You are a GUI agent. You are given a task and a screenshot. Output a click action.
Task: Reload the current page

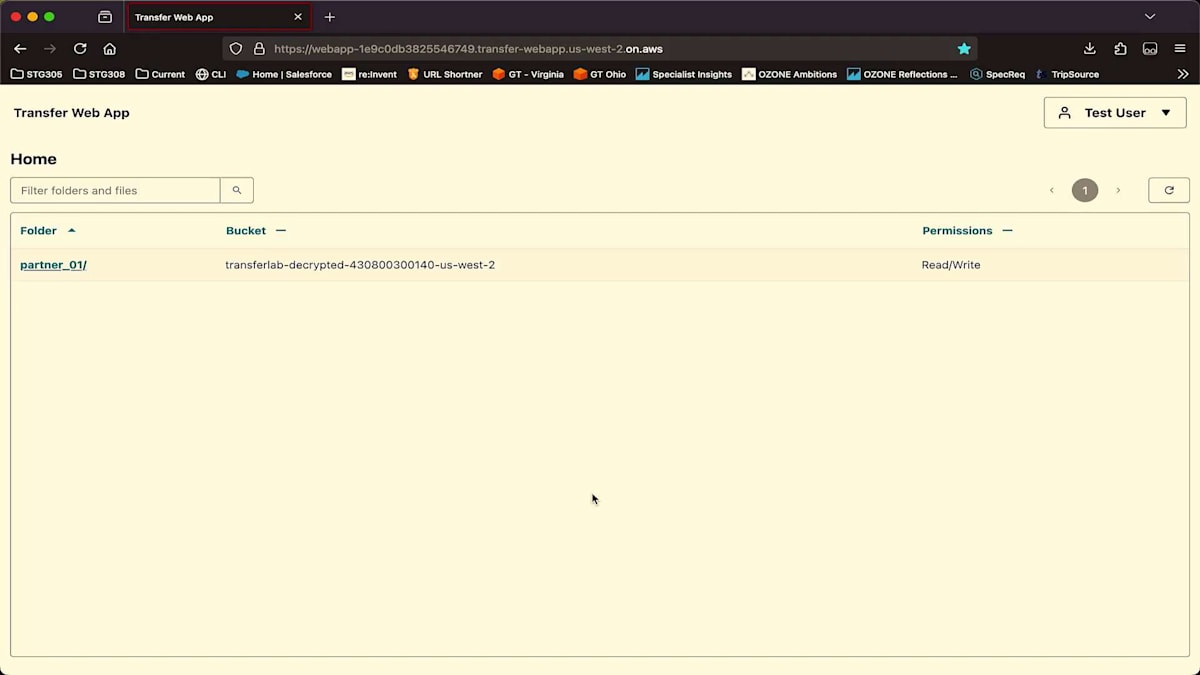point(80,48)
